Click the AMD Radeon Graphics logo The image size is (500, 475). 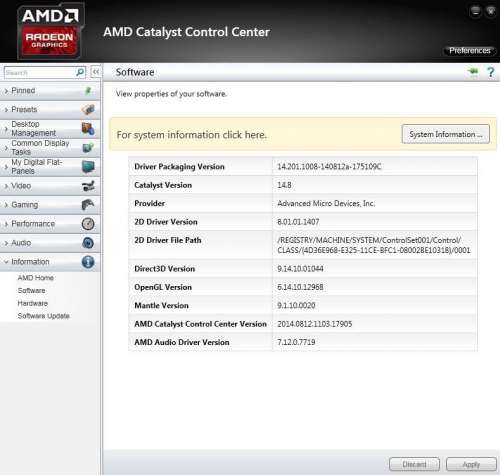[50, 31]
